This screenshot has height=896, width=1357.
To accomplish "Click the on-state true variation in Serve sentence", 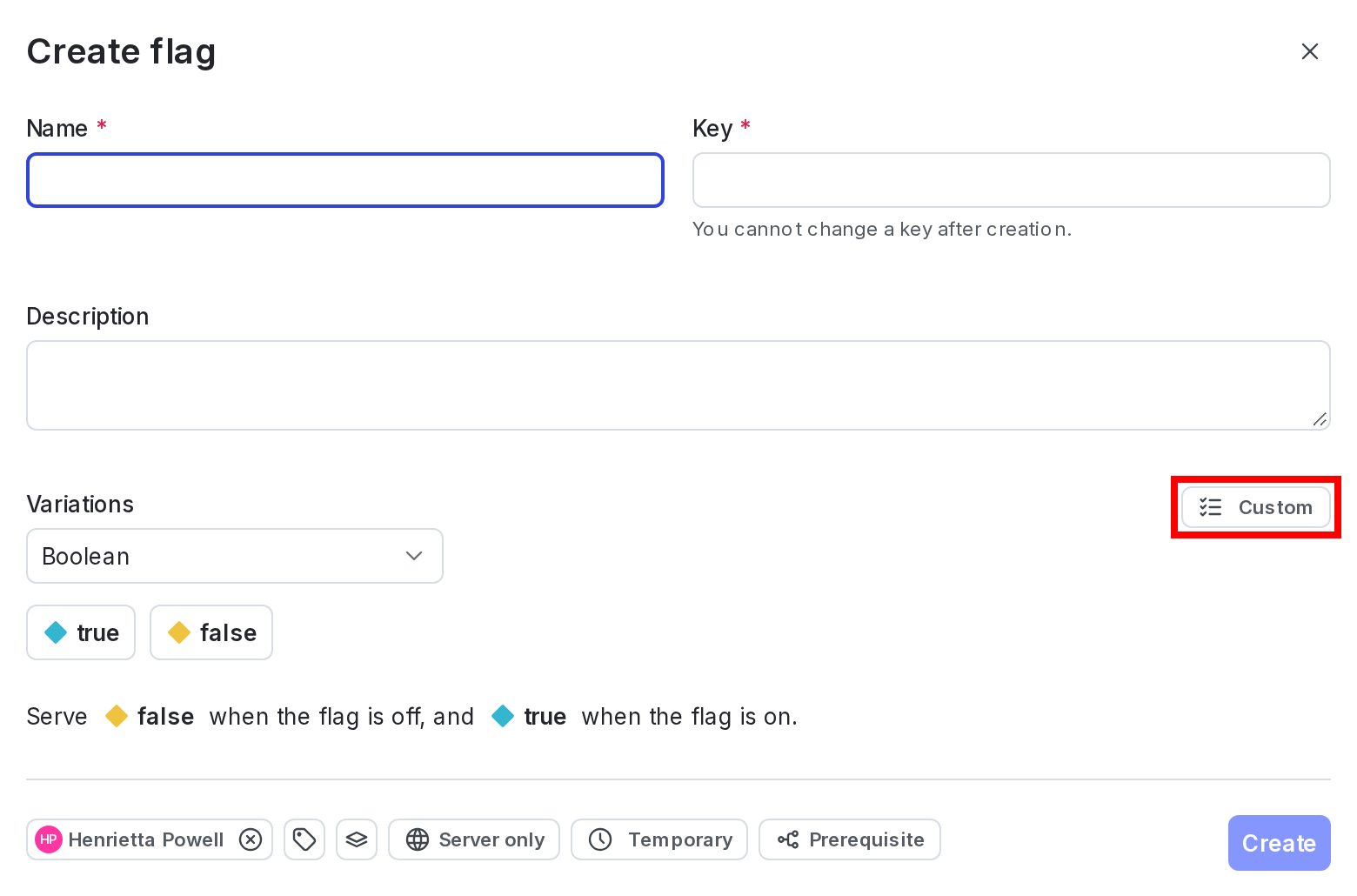I will tap(529, 717).
